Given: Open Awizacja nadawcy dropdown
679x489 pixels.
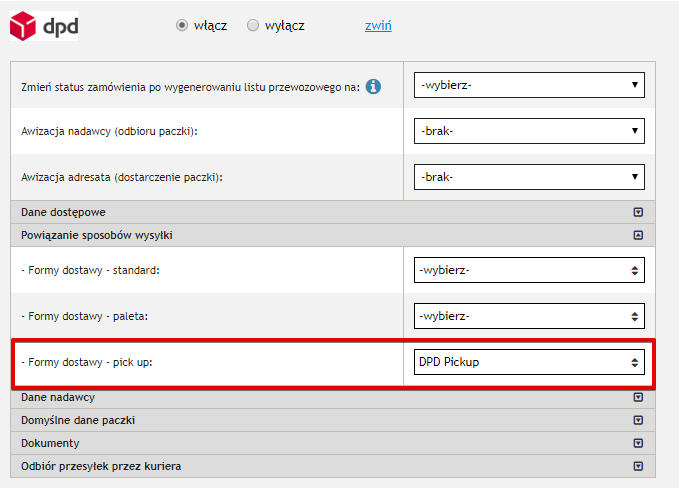Looking at the screenshot, I should pos(529,131).
